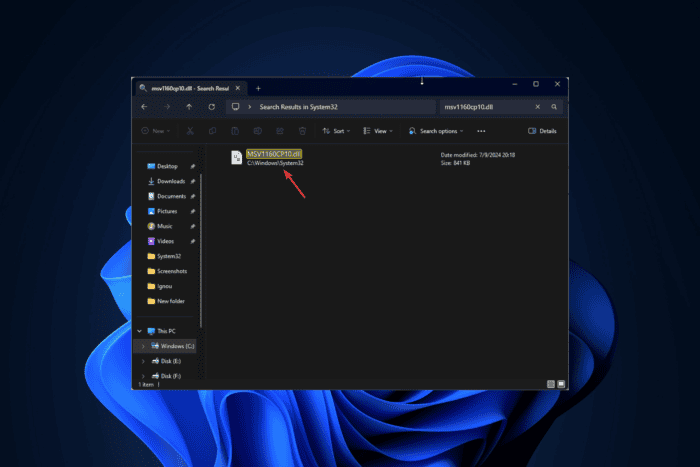Go up one folder level
This screenshot has width=700, height=467.
(x=189, y=107)
